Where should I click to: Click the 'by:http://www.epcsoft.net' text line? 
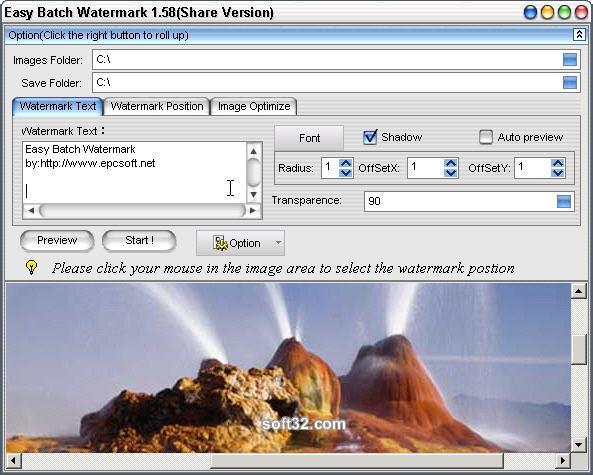(x=90, y=163)
